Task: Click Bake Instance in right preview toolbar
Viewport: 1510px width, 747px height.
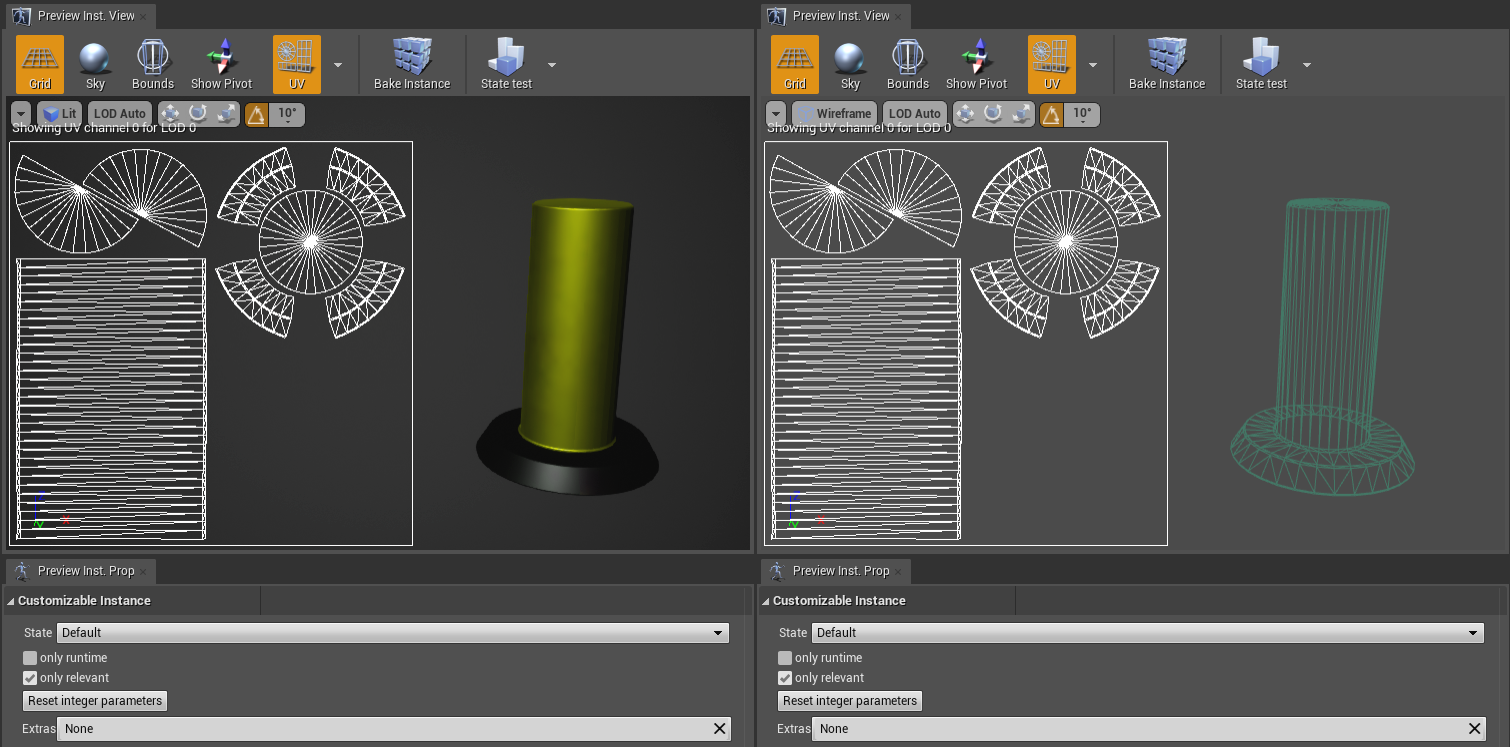Action: 1167,65
